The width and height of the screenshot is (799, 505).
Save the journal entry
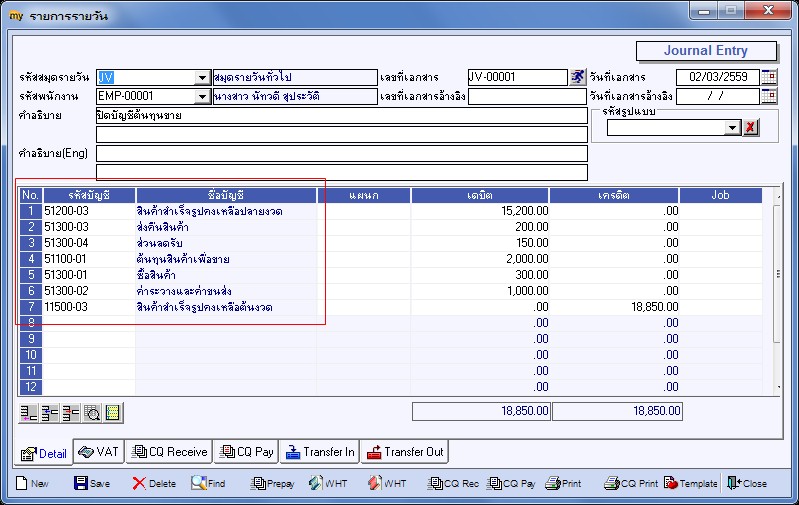(92, 483)
